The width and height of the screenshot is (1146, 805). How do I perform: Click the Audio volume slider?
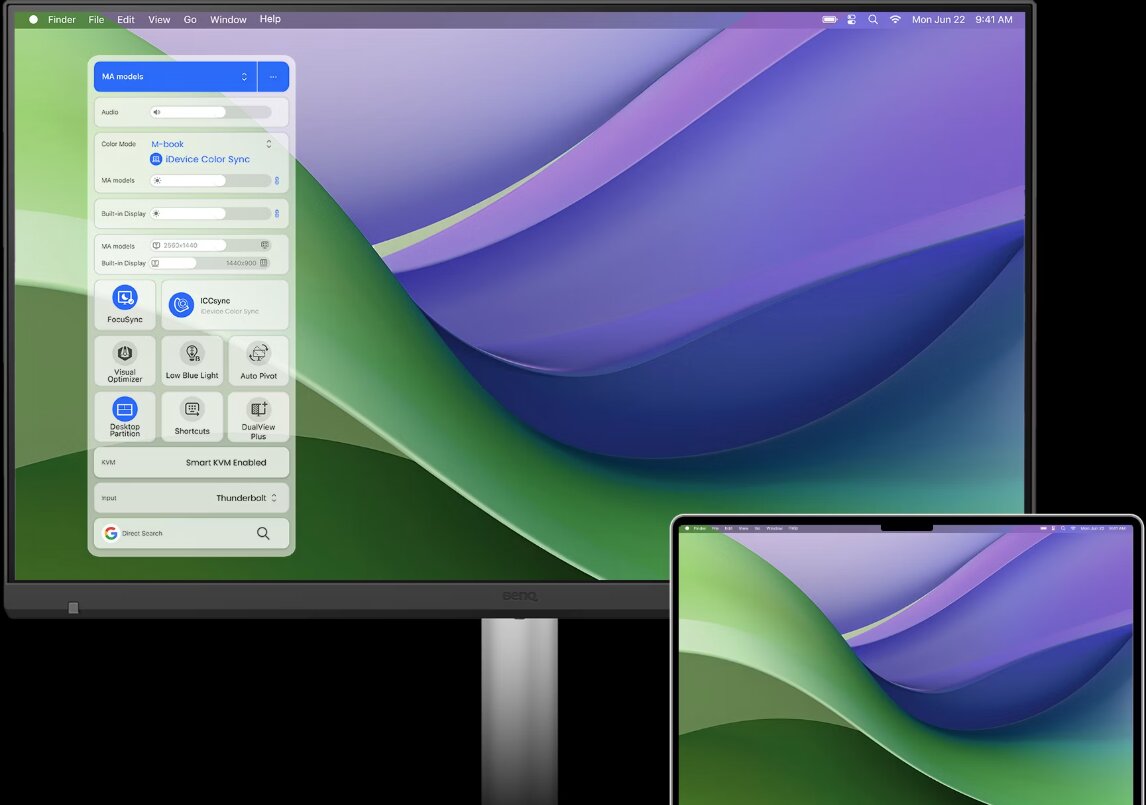[x=210, y=112]
